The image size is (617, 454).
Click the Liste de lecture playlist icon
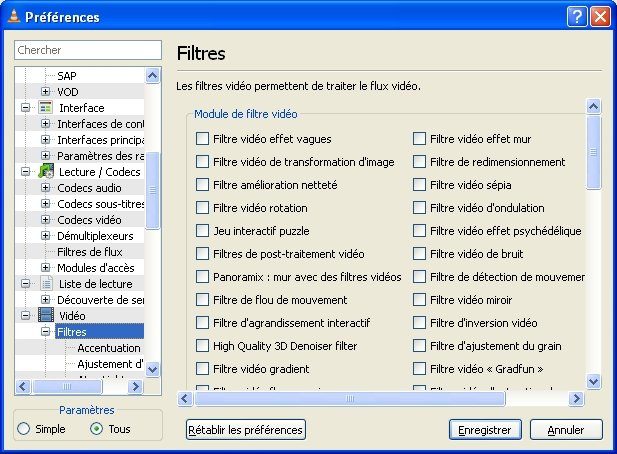click(x=46, y=284)
